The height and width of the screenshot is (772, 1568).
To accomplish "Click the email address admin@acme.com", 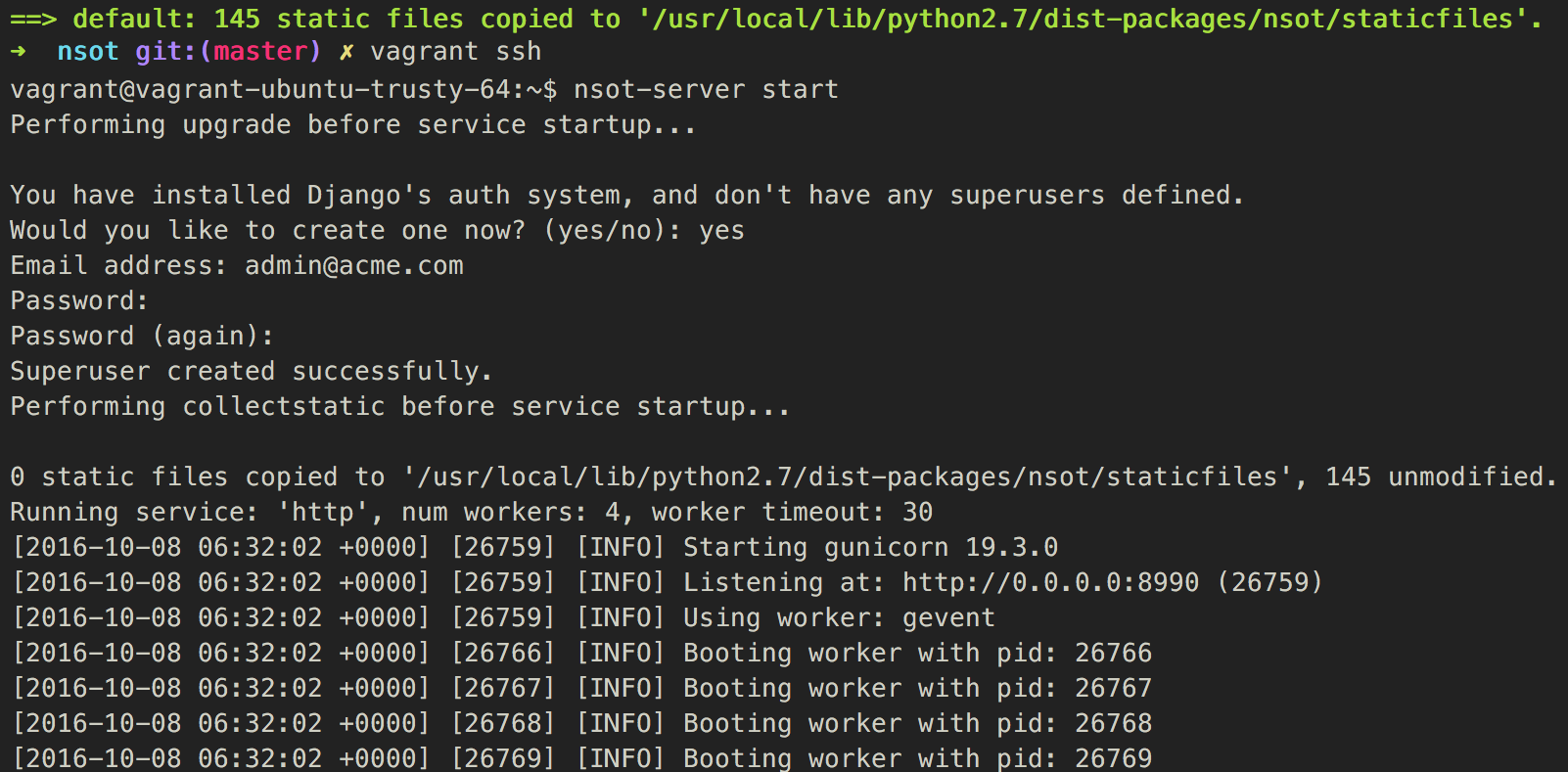I will (354, 266).
